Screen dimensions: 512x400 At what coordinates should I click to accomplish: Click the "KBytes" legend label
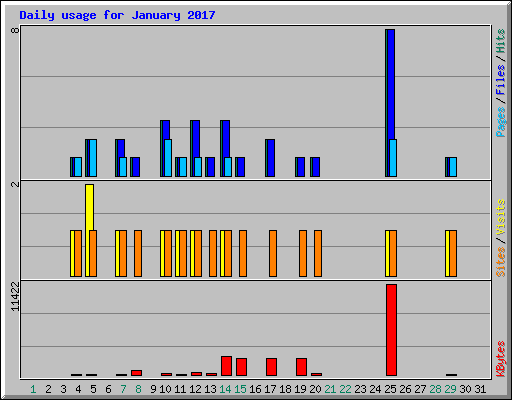(501, 359)
